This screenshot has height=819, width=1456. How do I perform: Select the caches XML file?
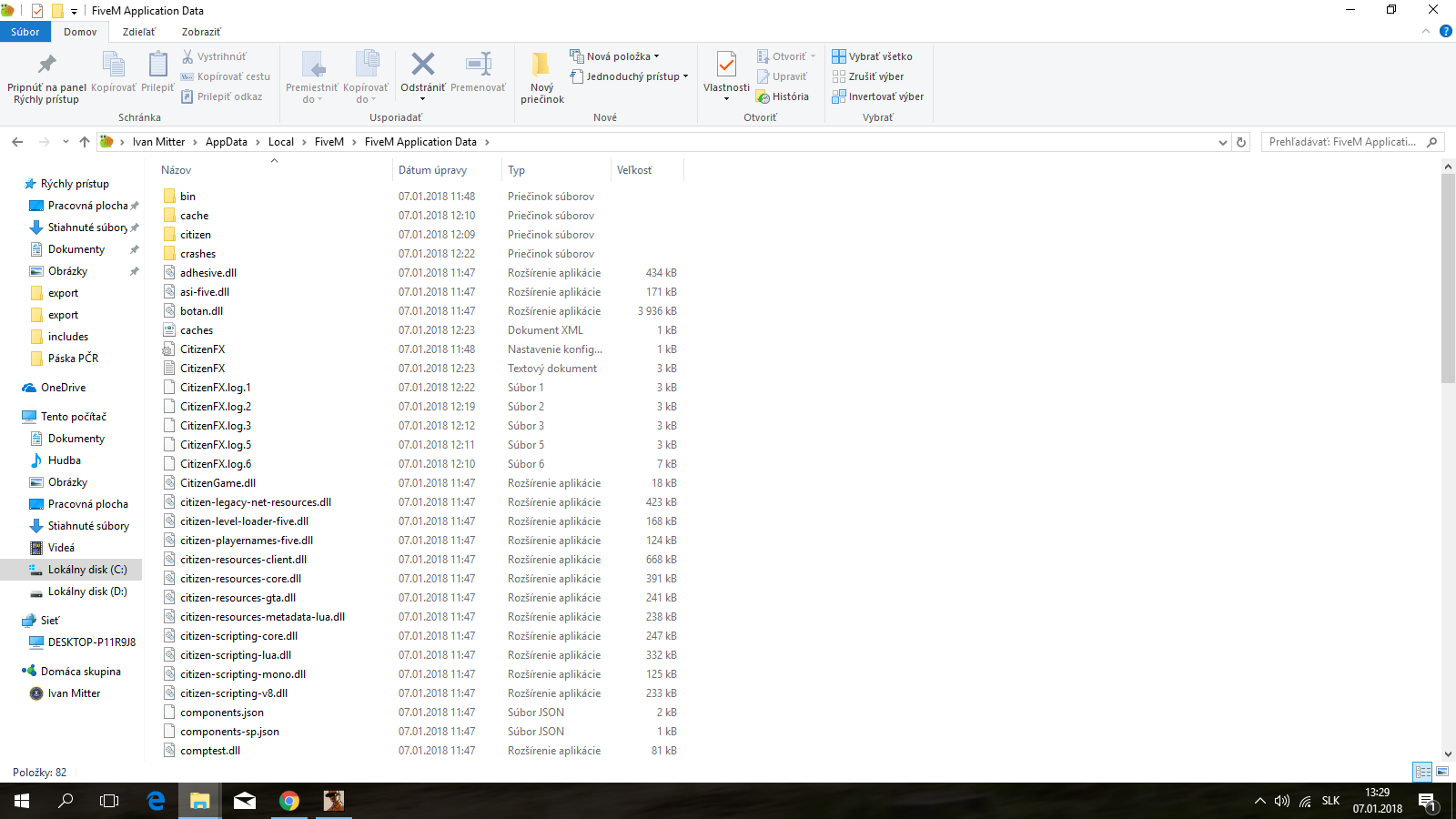tap(197, 330)
